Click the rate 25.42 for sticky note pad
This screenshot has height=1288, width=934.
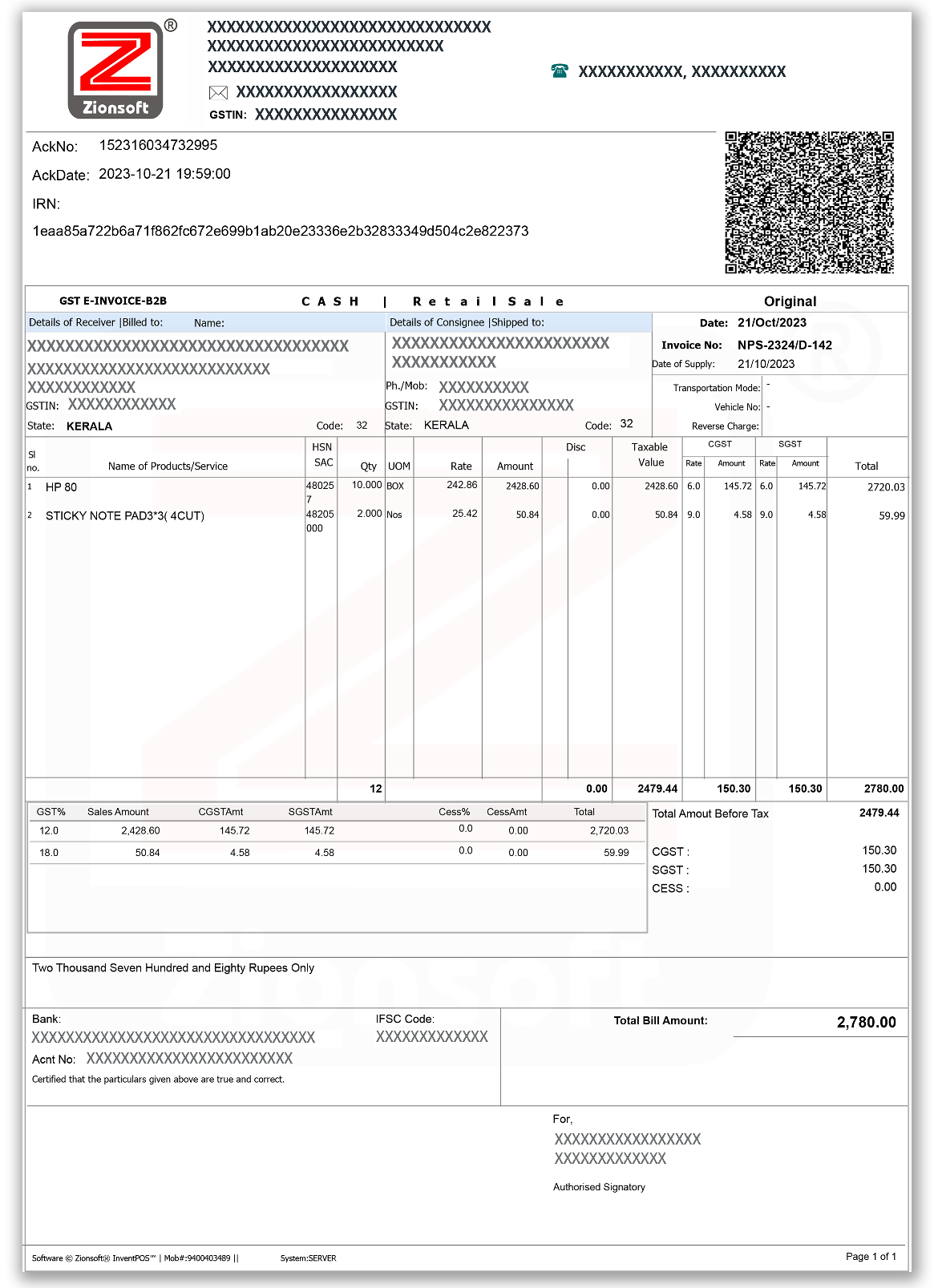tap(465, 514)
